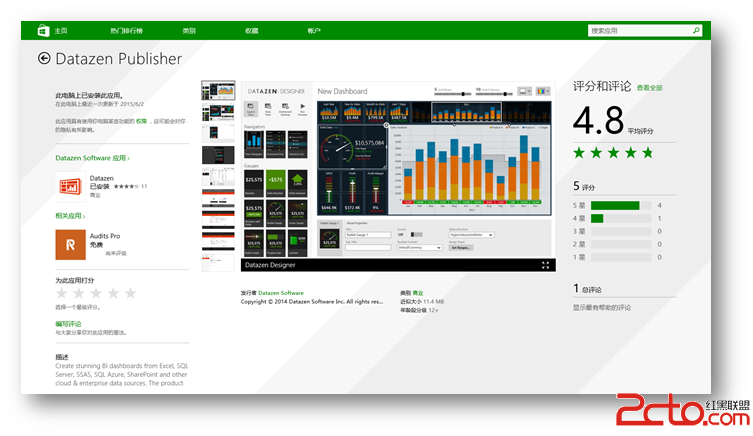The image size is (753, 436).
Task: Rate this app three stars
Action: pos(96,293)
